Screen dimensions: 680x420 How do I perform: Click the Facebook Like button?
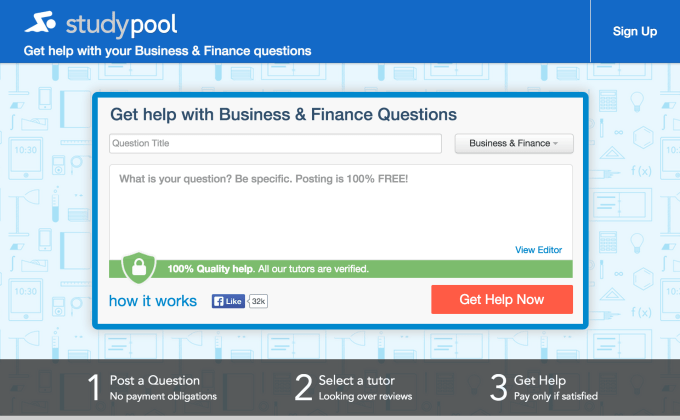(x=228, y=301)
